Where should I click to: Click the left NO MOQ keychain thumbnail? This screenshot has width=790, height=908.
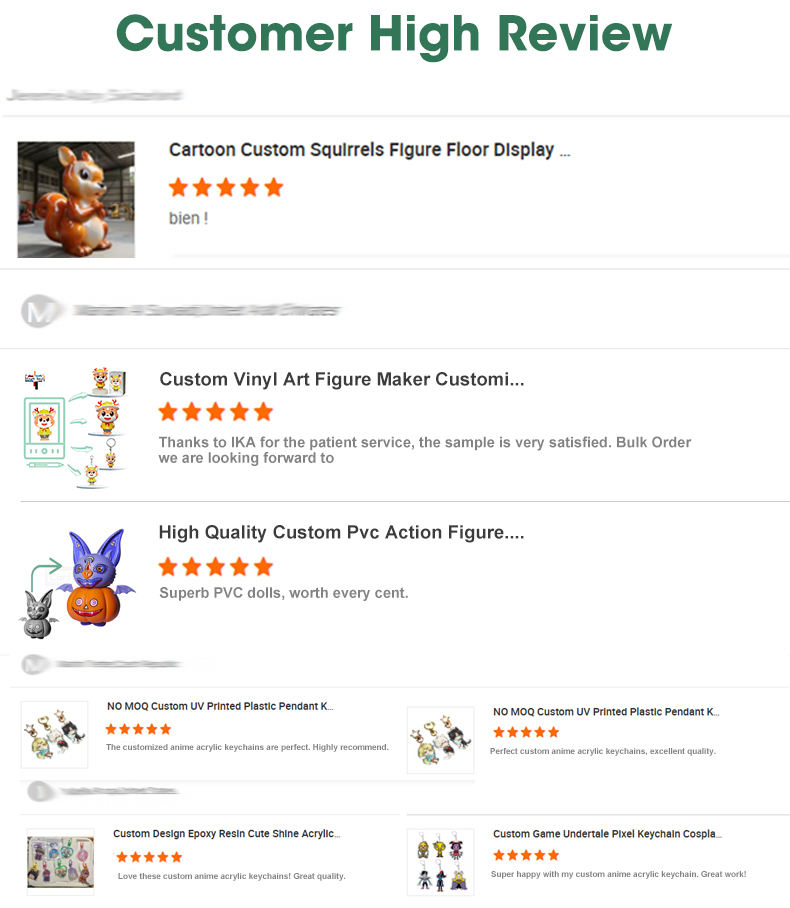[x=54, y=735]
